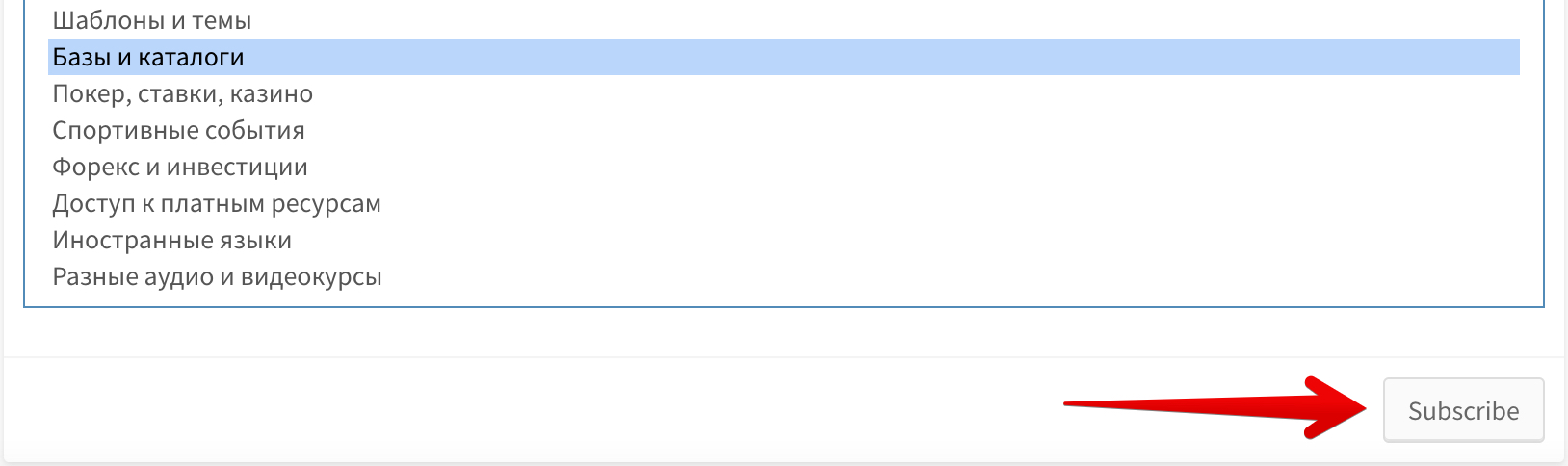Select the "Форекс и инвестиции" option

180,167
